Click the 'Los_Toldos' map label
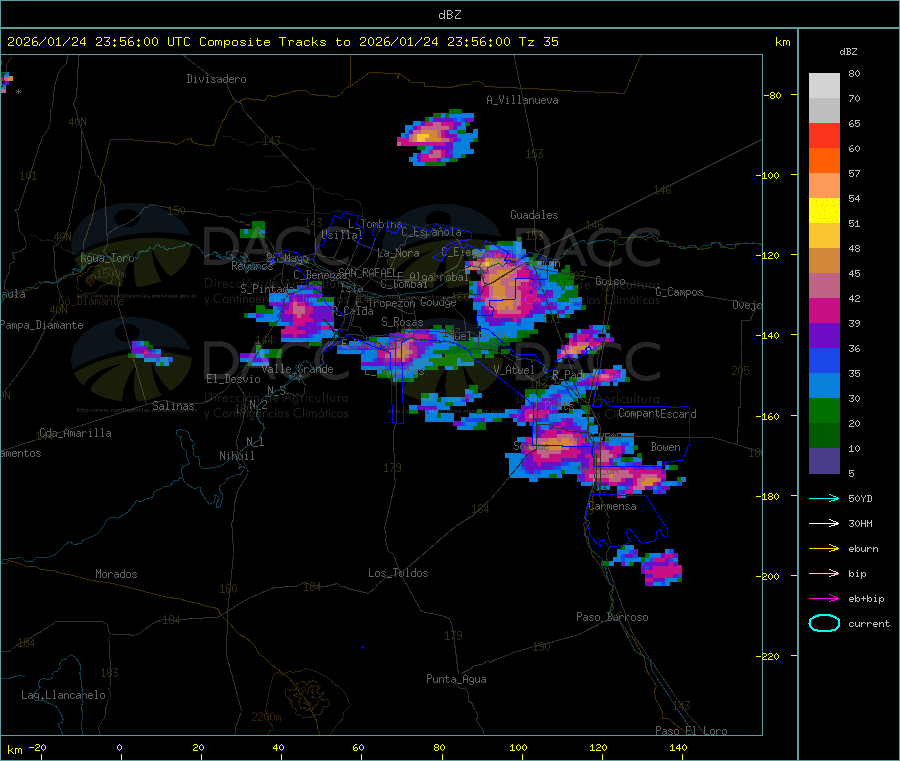 pyautogui.click(x=398, y=573)
